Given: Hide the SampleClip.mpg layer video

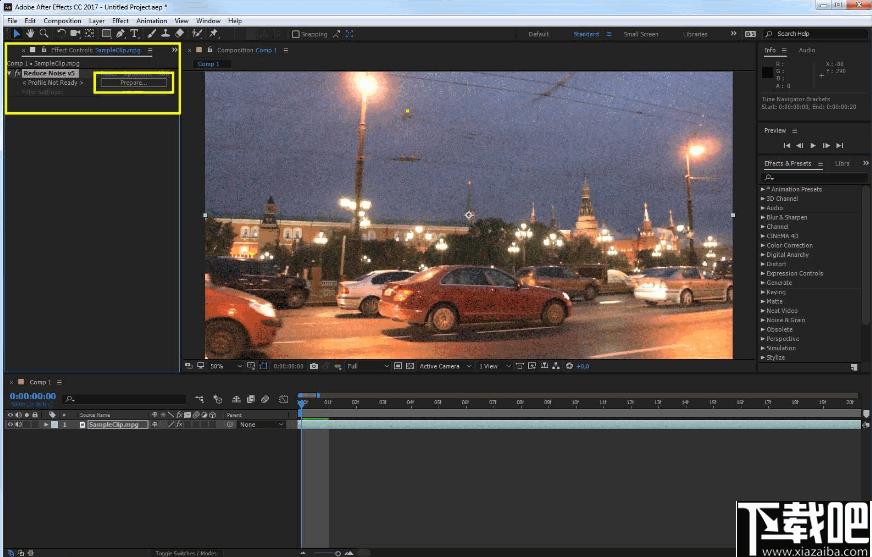Looking at the screenshot, I should tap(10, 425).
